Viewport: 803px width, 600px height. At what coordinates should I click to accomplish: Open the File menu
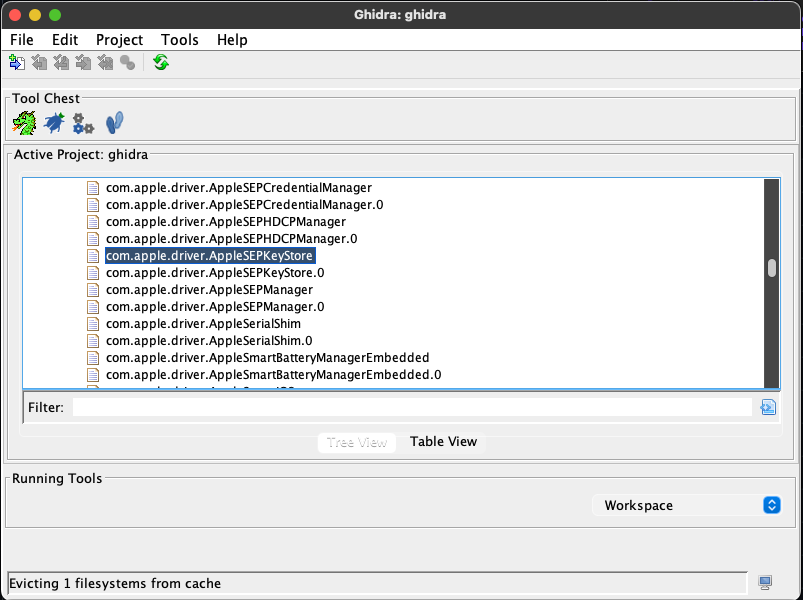click(22, 40)
